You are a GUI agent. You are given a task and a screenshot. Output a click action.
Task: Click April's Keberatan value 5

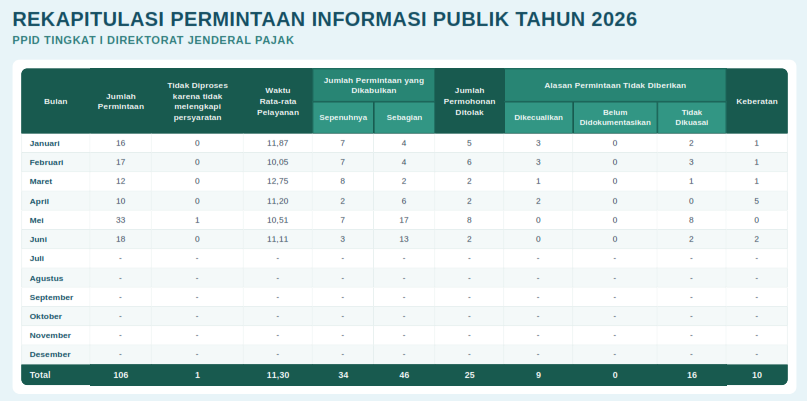tap(757, 201)
